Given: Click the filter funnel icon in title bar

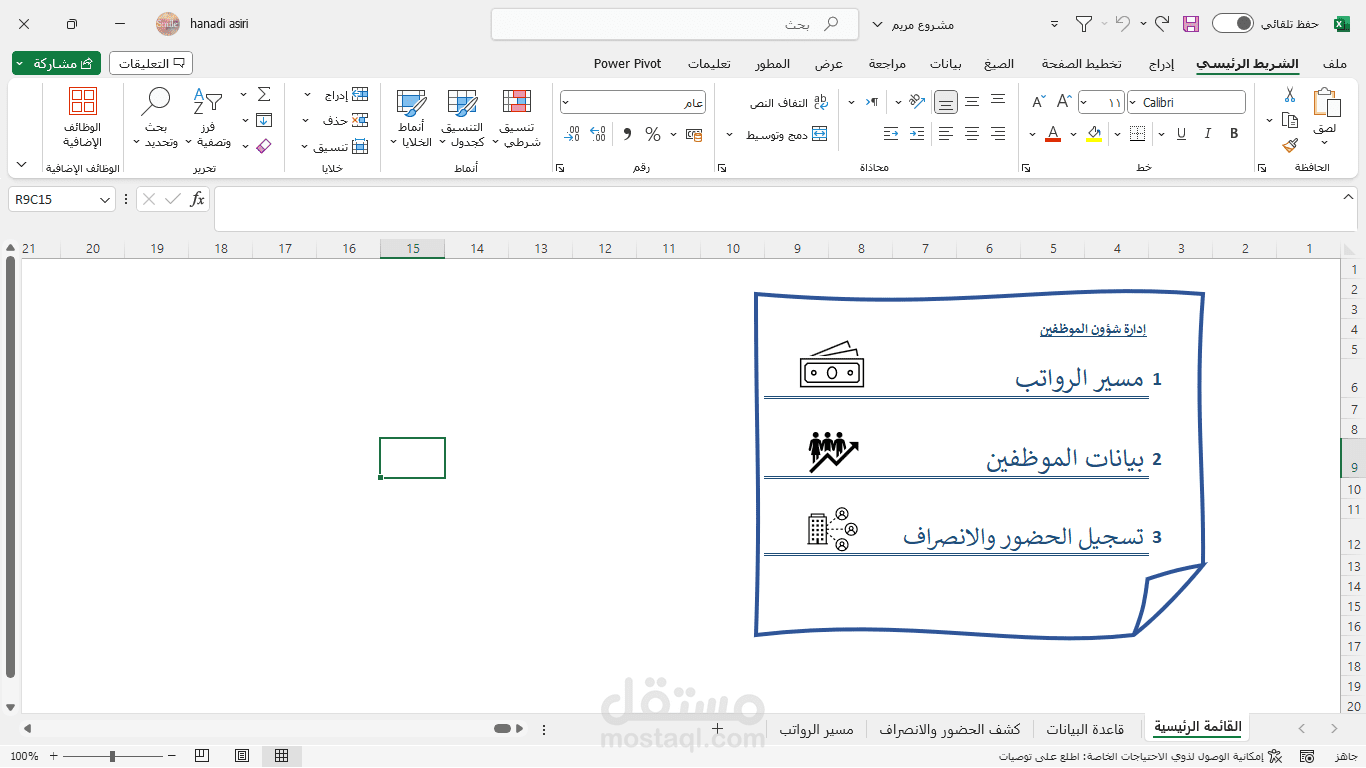Looking at the screenshot, I should tap(1084, 23).
